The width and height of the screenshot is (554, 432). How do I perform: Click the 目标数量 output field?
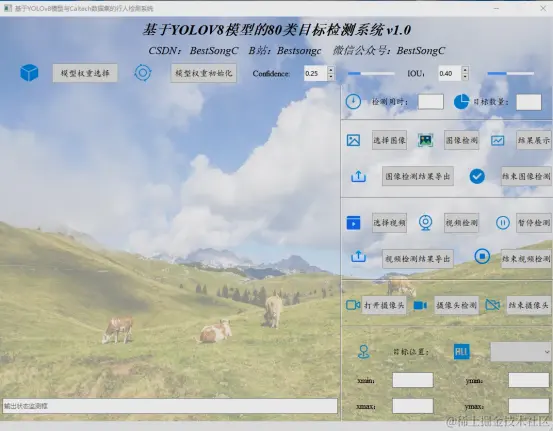click(529, 102)
